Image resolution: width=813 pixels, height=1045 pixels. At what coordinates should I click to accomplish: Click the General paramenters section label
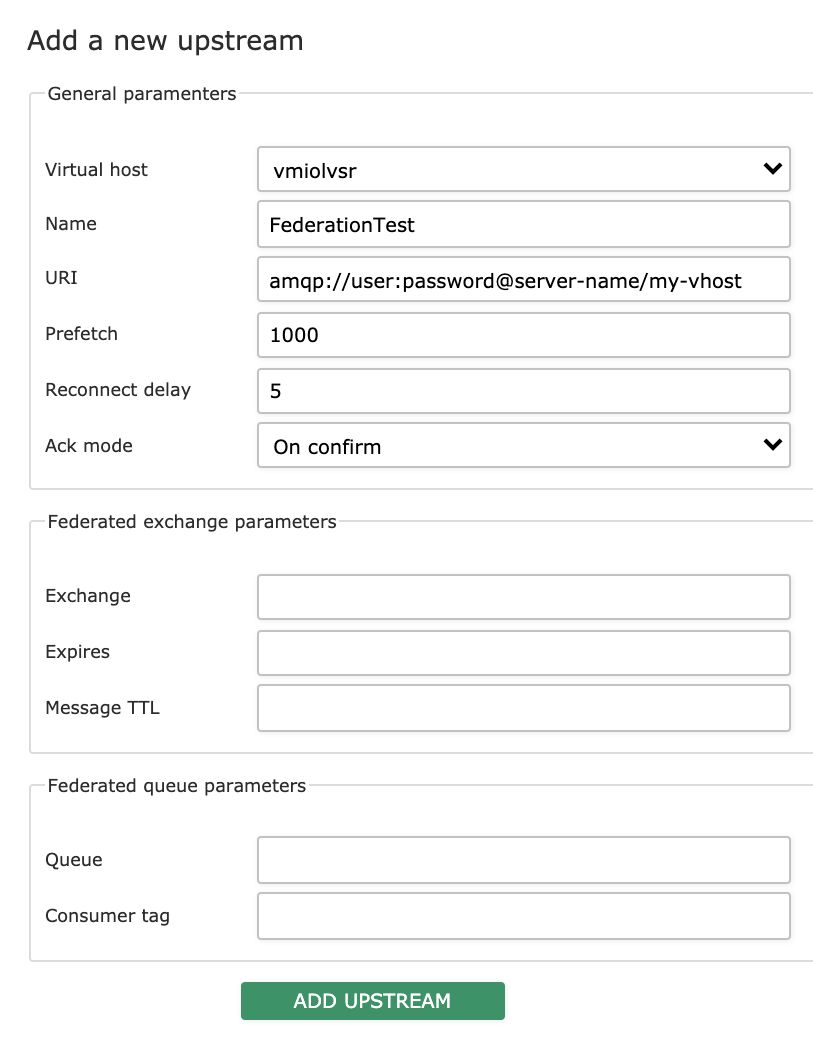point(141,93)
